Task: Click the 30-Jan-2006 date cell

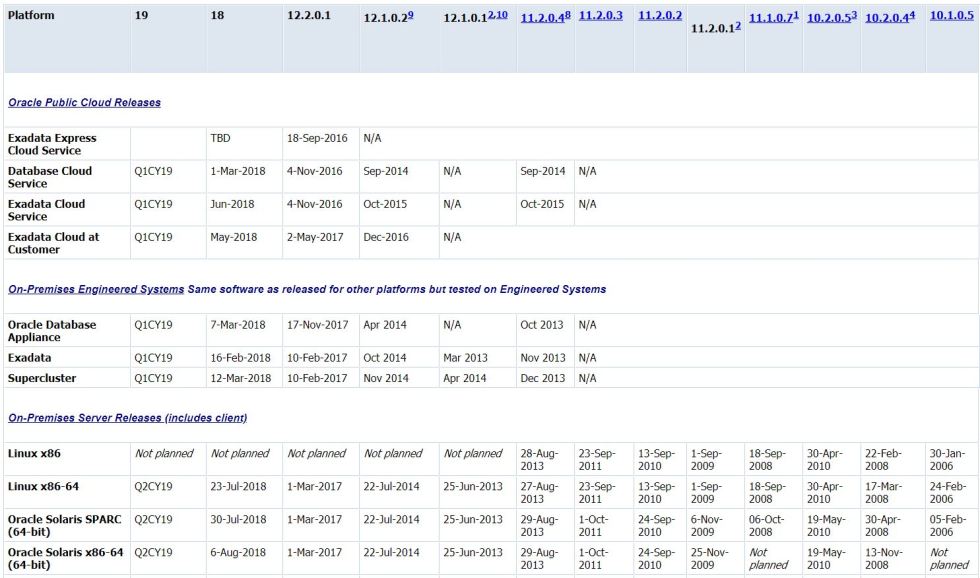Action: coord(948,460)
